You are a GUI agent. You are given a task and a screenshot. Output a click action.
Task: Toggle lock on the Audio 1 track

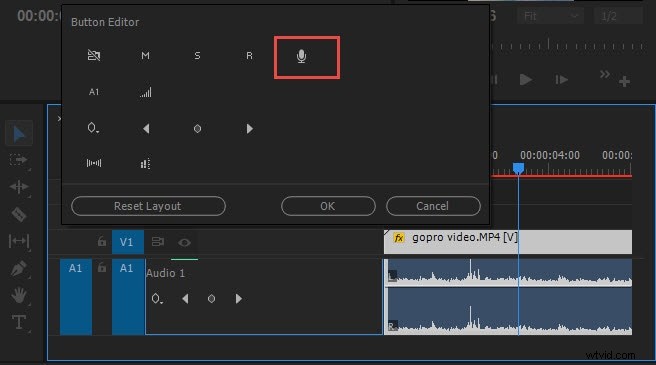point(102,267)
